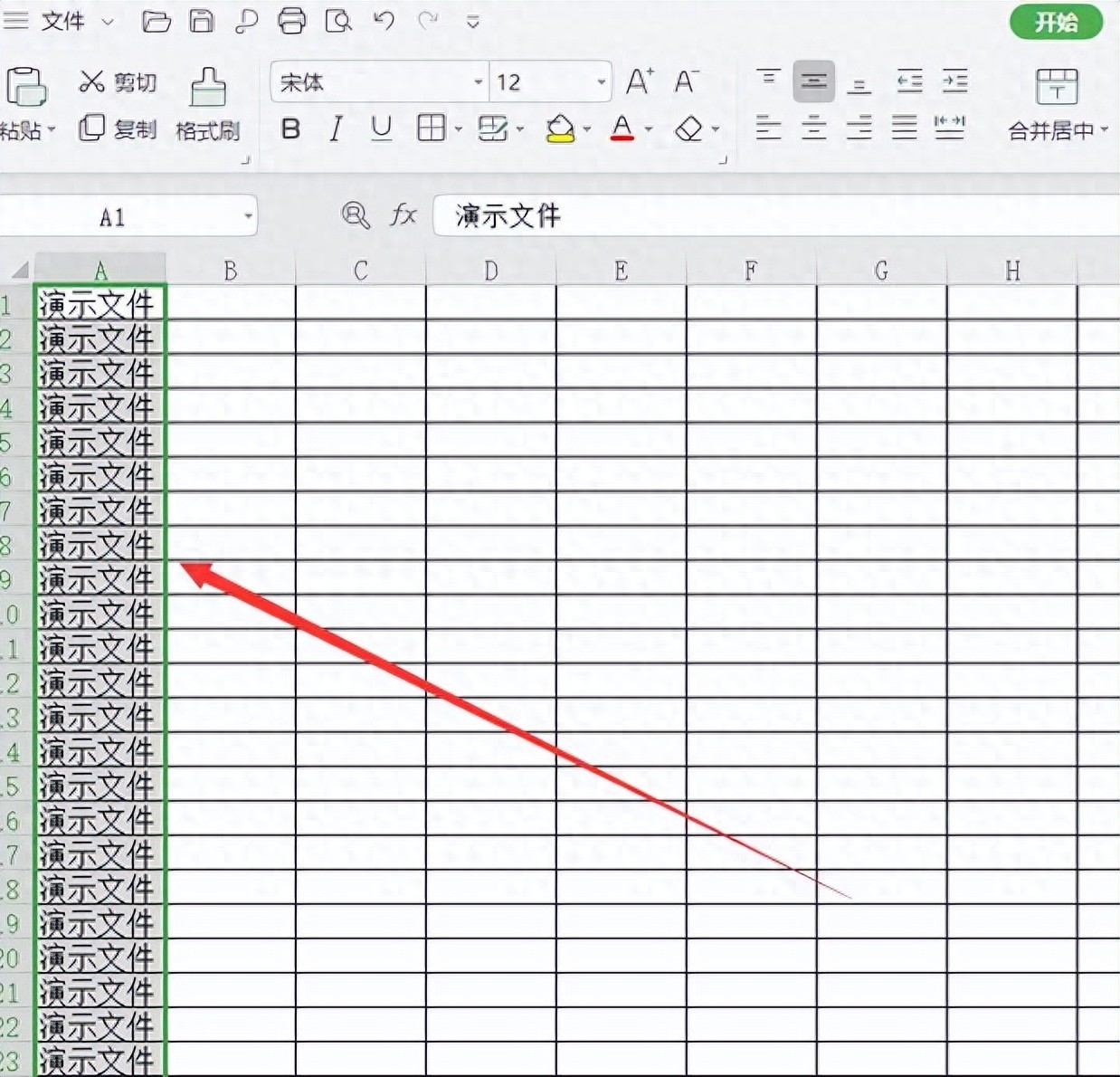Click the 复制 copy button
1120x1077 pixels.
[x=119, y=129]
